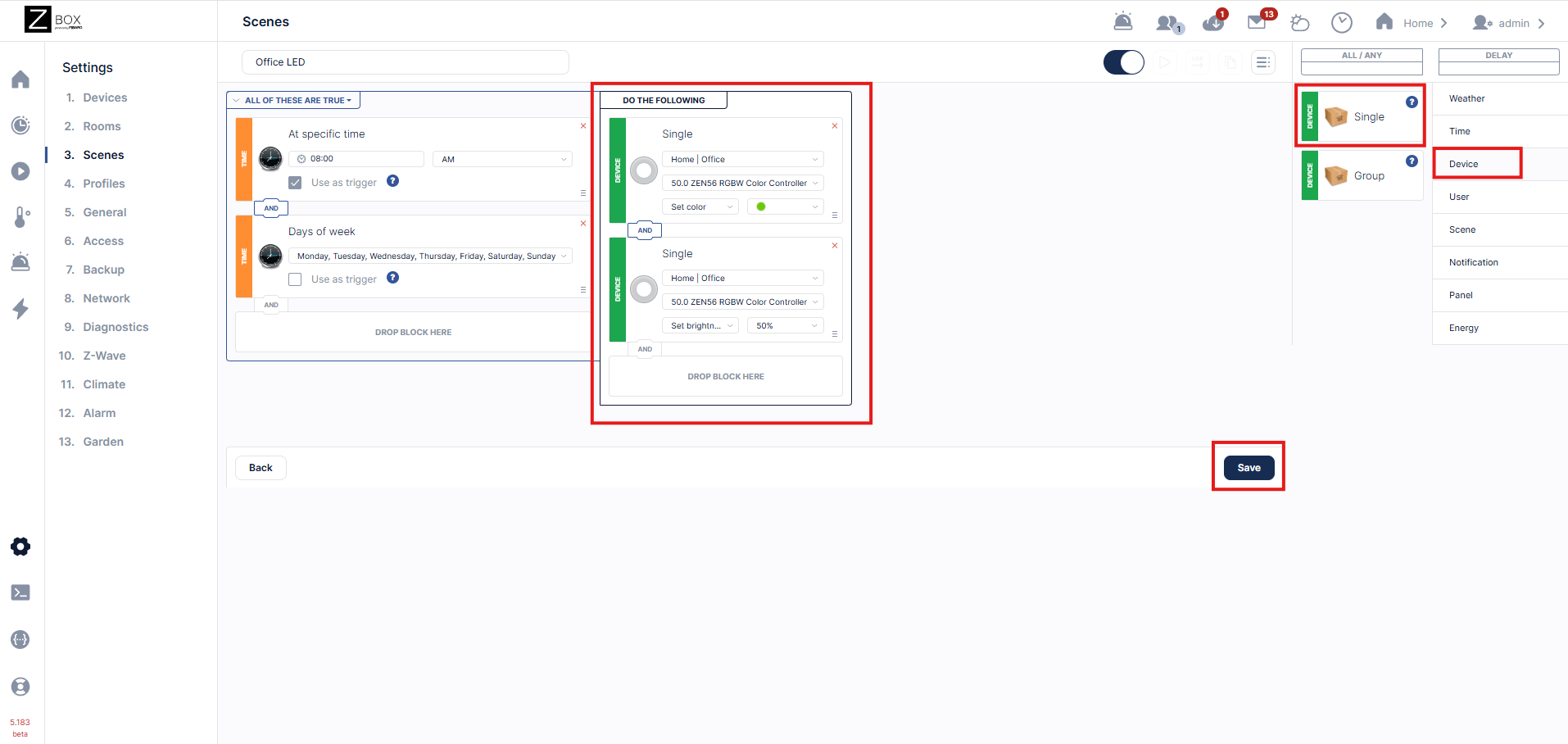This screenshot has height=744, width=1568.
Task: Click the Save button
Action: pos(1249,467)
